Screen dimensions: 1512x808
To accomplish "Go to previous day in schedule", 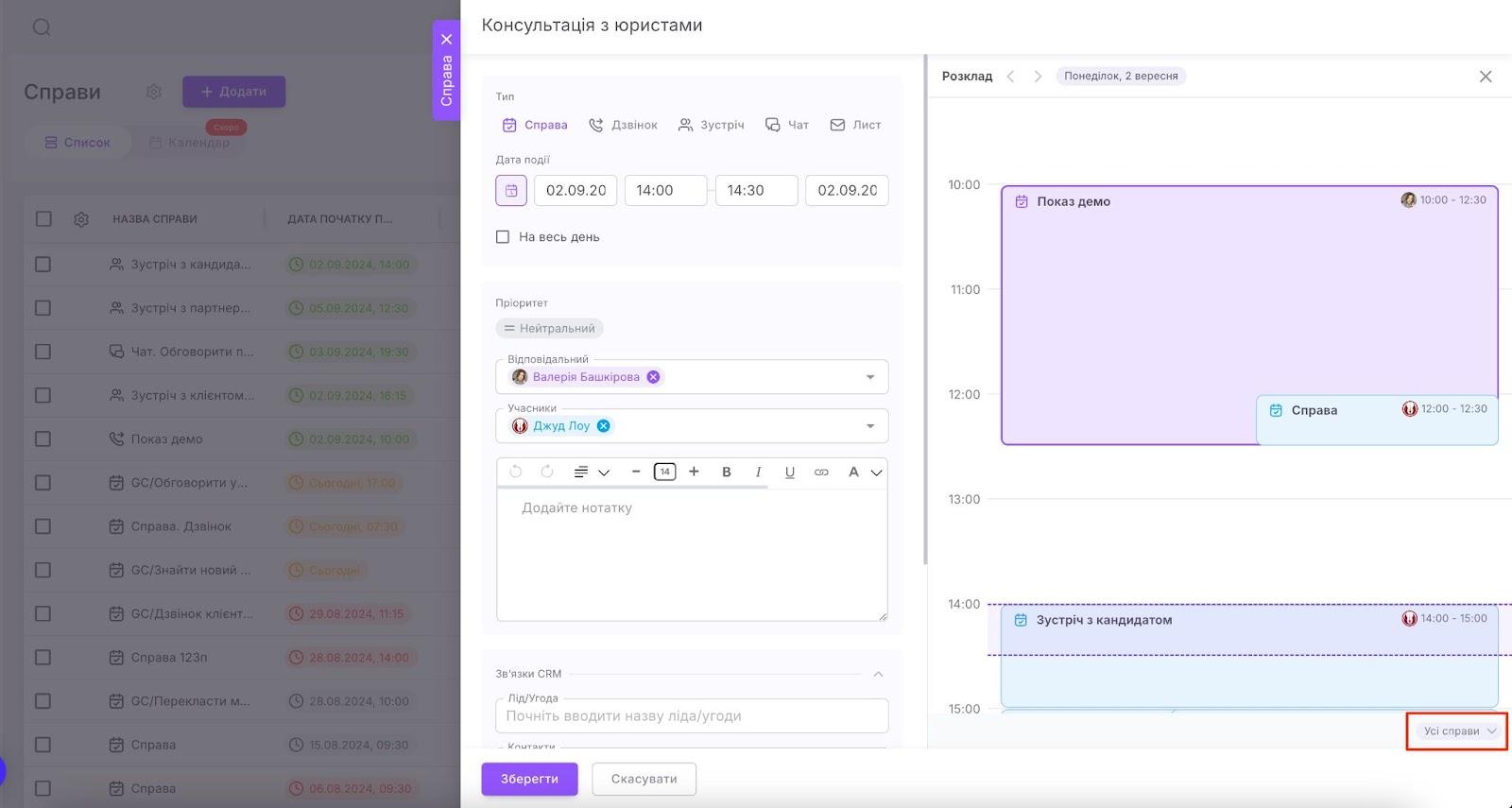I will [x=1010, y=77].
